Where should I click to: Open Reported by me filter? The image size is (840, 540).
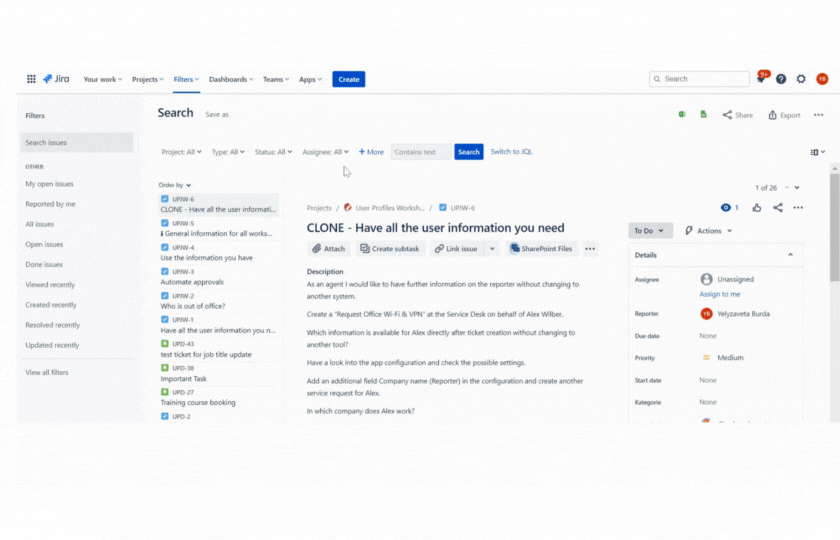pos(50,204)
